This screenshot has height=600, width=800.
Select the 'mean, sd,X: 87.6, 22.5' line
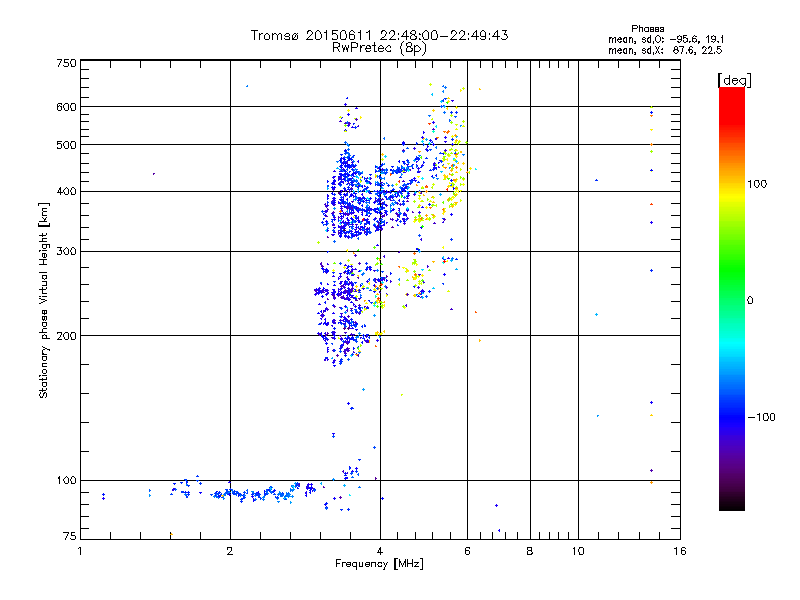point(665,51)
